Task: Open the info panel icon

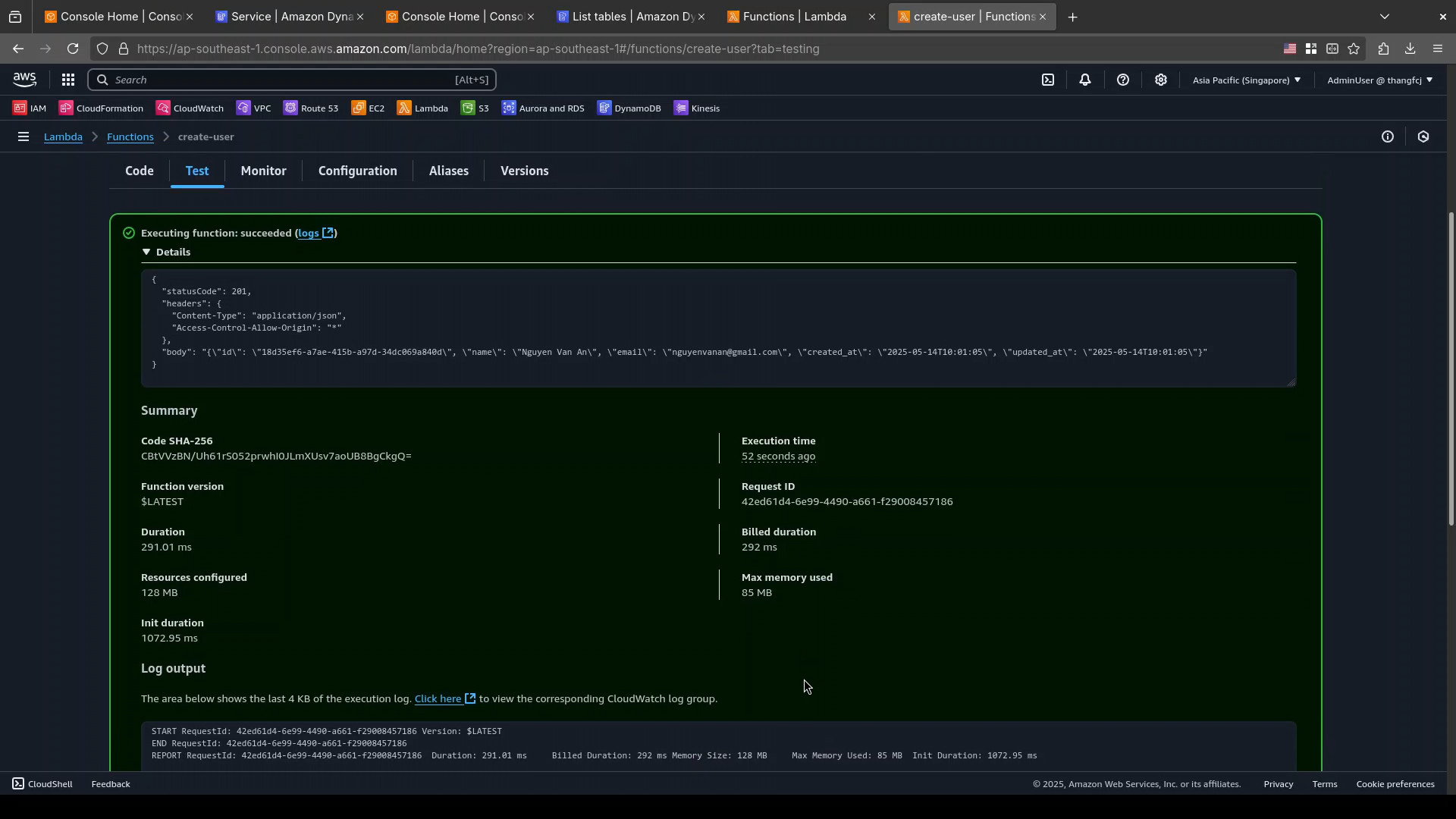Action: click(1388, 137)
